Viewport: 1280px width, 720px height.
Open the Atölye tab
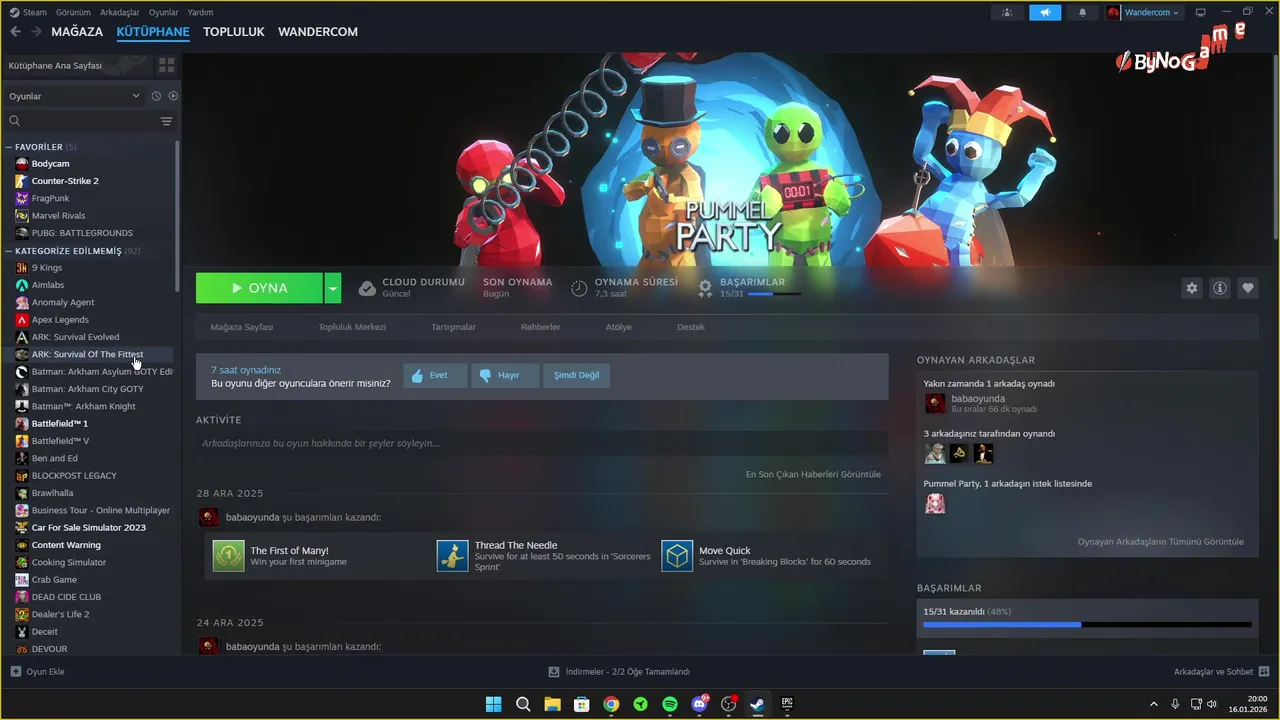click(x=618, y=327)
